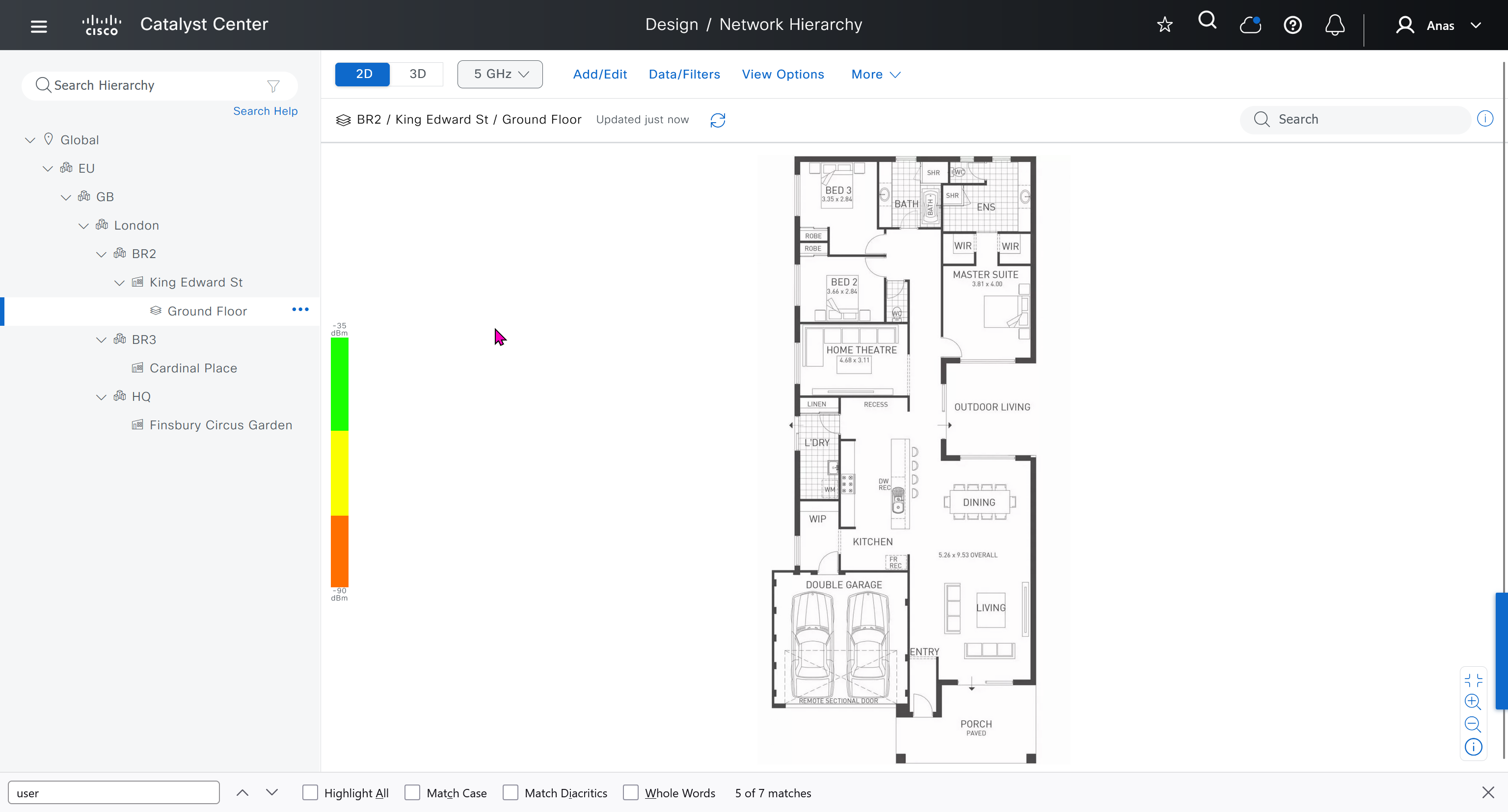Refresh the floor map view
This screenshot has width=1508, height=812.
tap(718, 120)
